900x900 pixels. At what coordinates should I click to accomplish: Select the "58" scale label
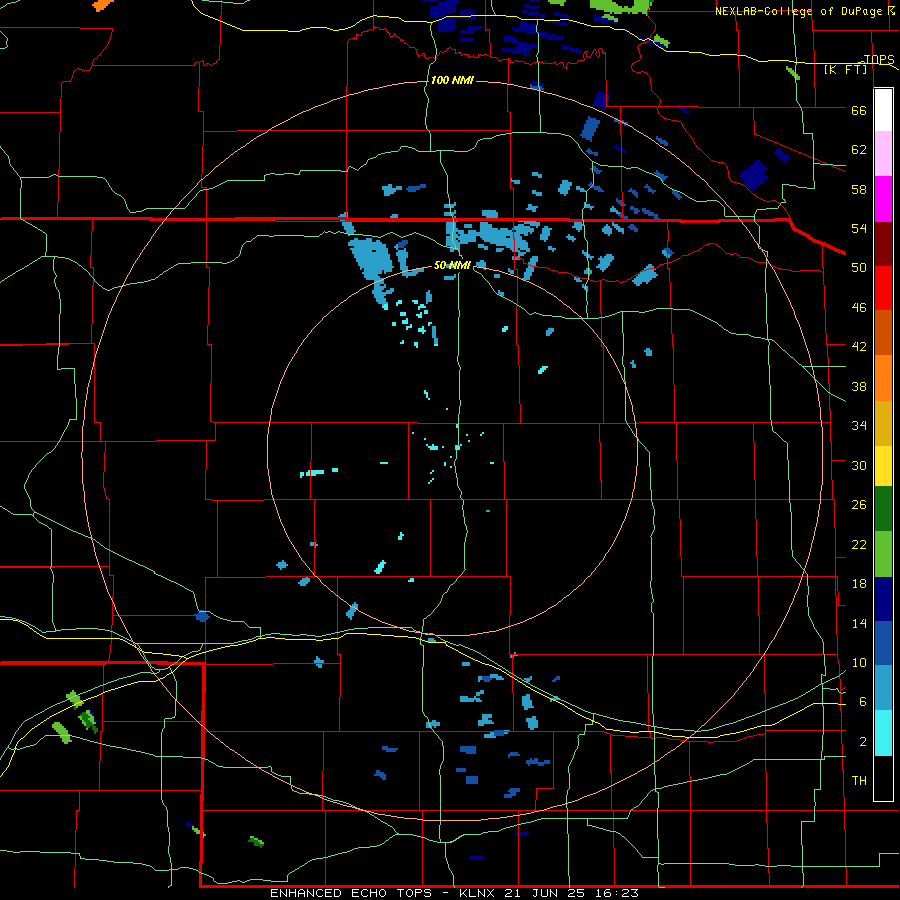click(859, 189)
